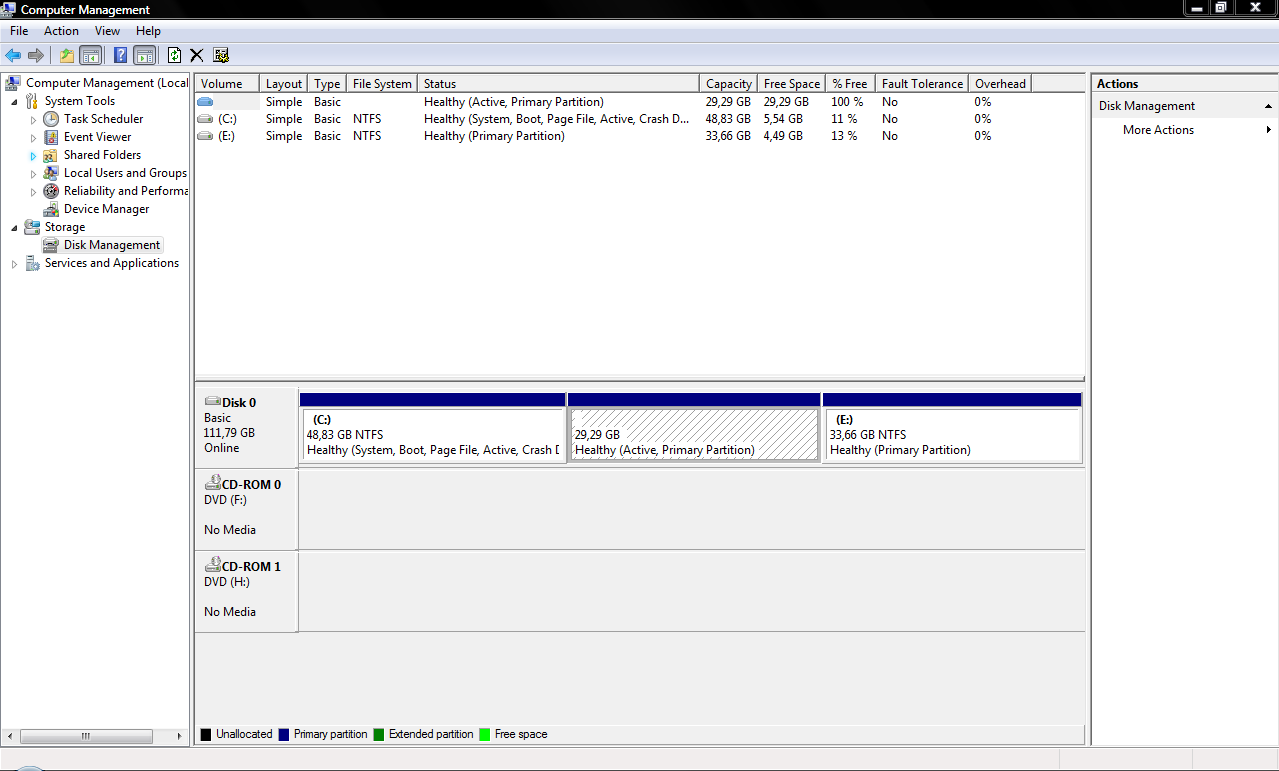The width and height of the screenshot is (1279, 771).
Task: Collapse the Storage tree node
Action: pyautogui.click(x=14, y=228)
